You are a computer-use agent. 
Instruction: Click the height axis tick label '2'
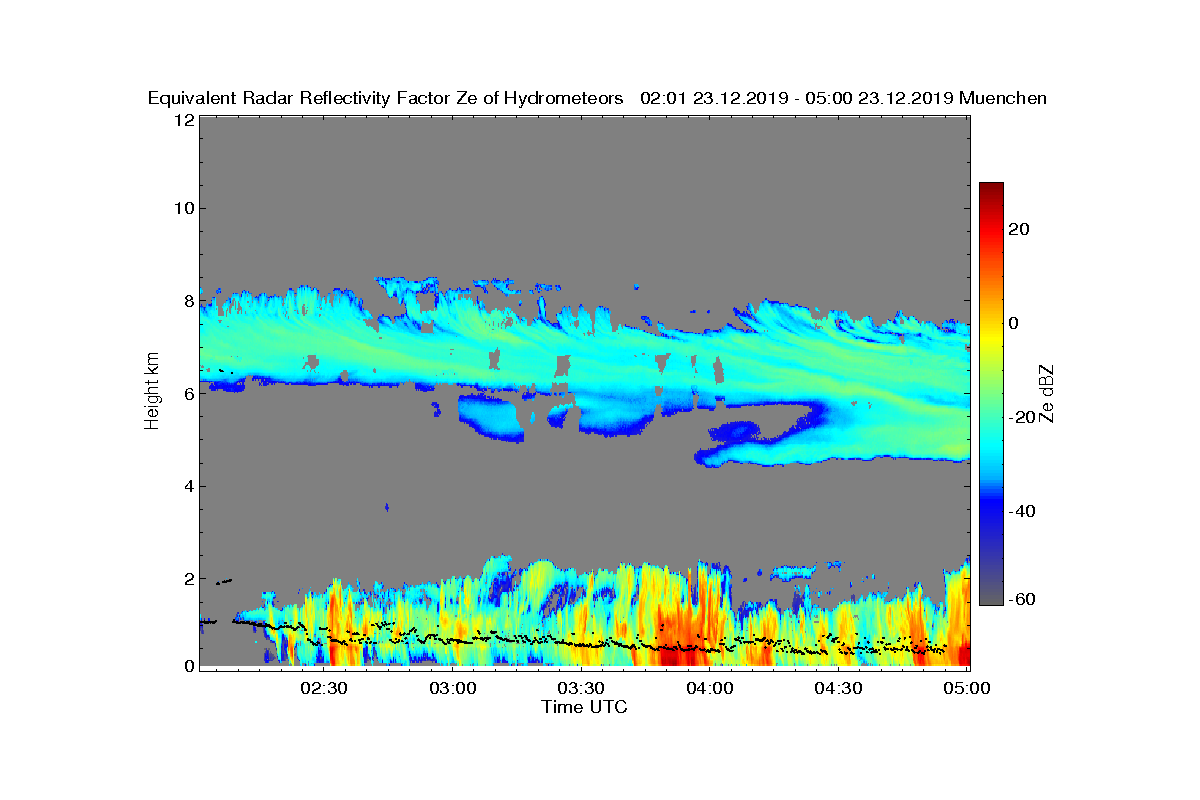coord(188,579)
